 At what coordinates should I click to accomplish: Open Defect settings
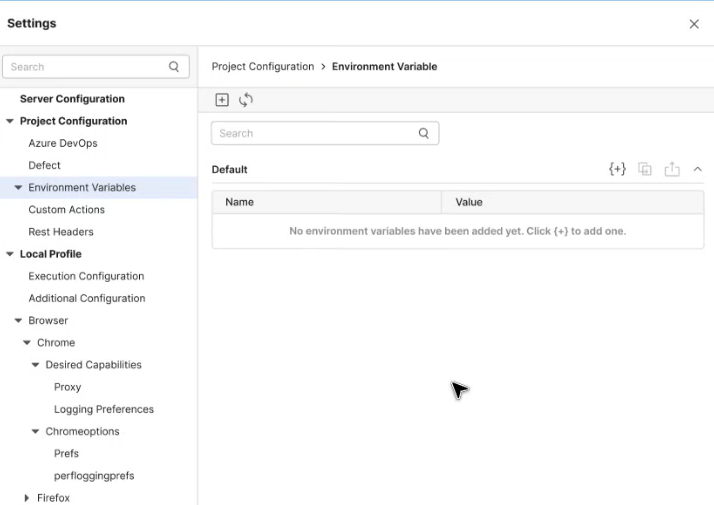click(44, 165)
